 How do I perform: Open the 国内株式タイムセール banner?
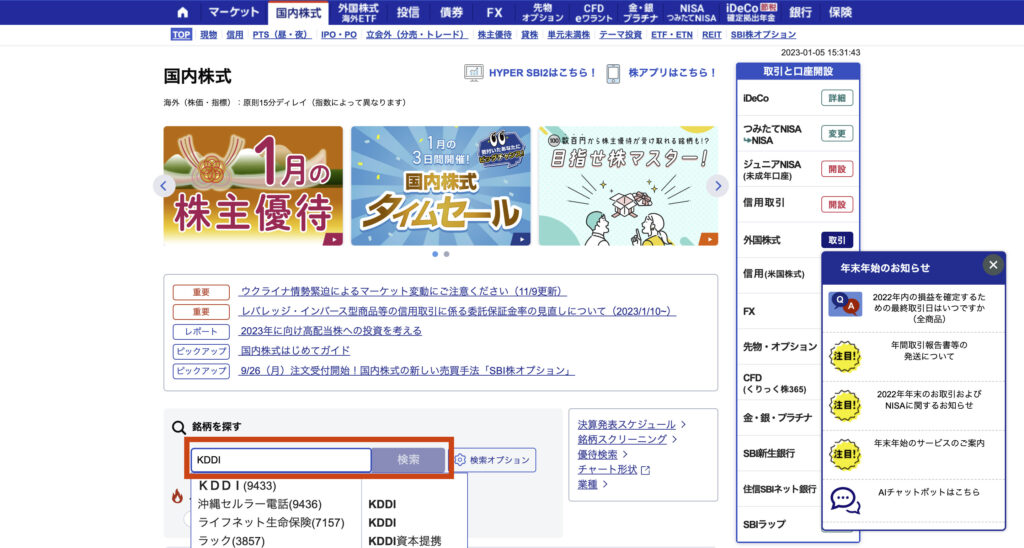[x=441, y=186]
